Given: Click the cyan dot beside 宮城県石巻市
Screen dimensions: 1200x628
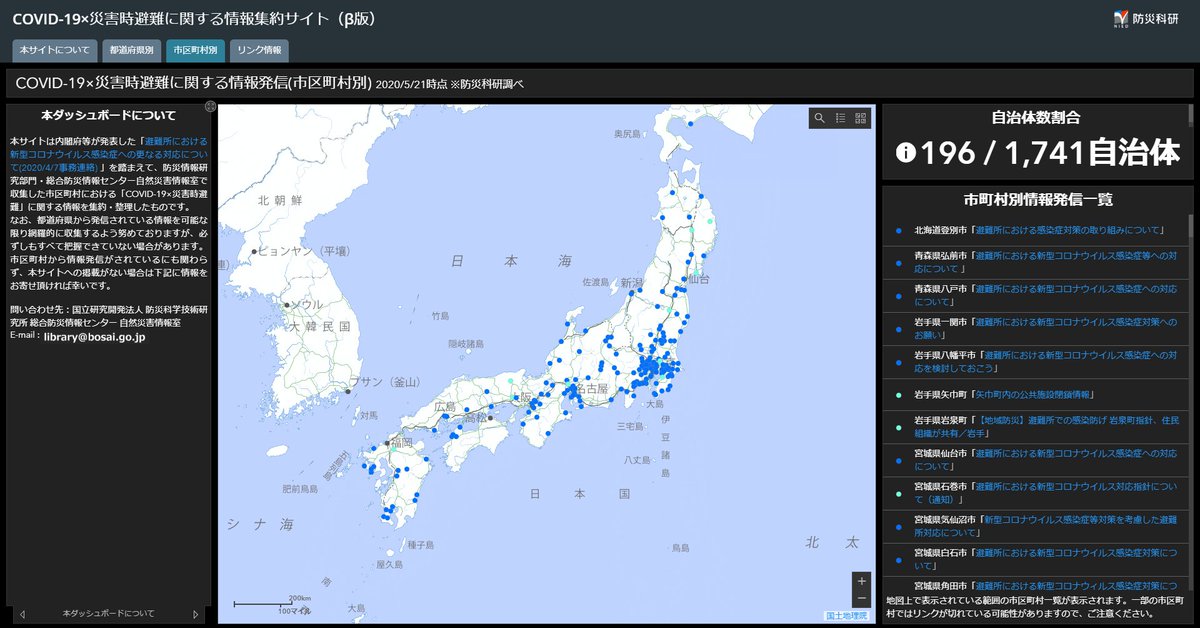Looking at the screenshot, I should (x=899, y=493).
